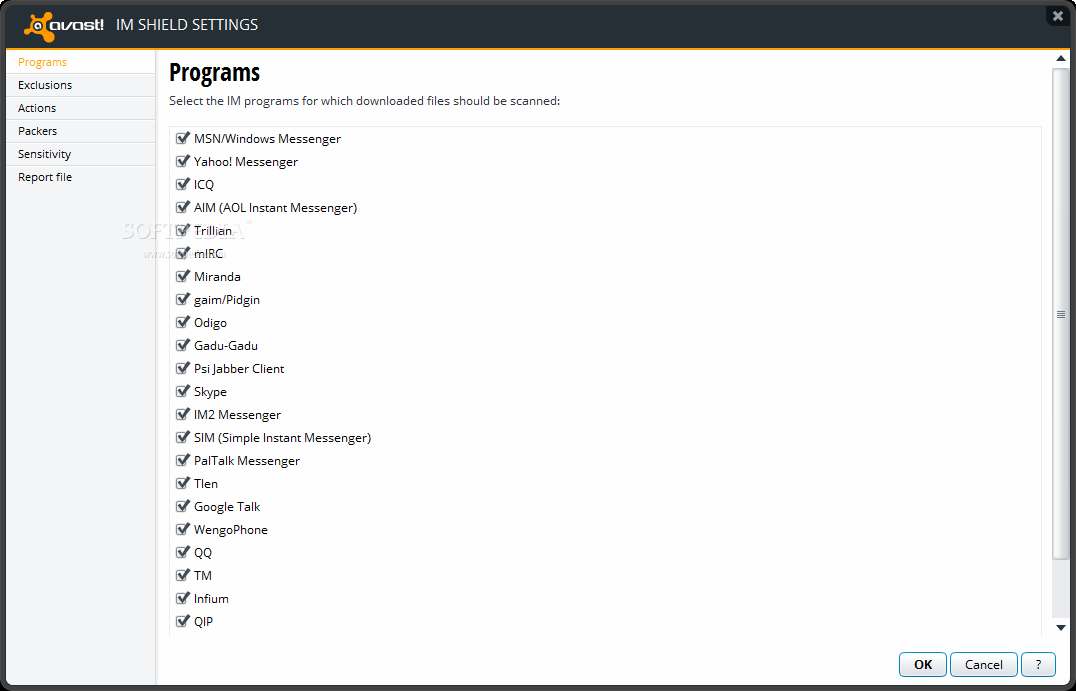The width and height of the screenshot is (1076, 691).
Task: Toggle the PalTalk Messenger checkbox
Action: 183,460
